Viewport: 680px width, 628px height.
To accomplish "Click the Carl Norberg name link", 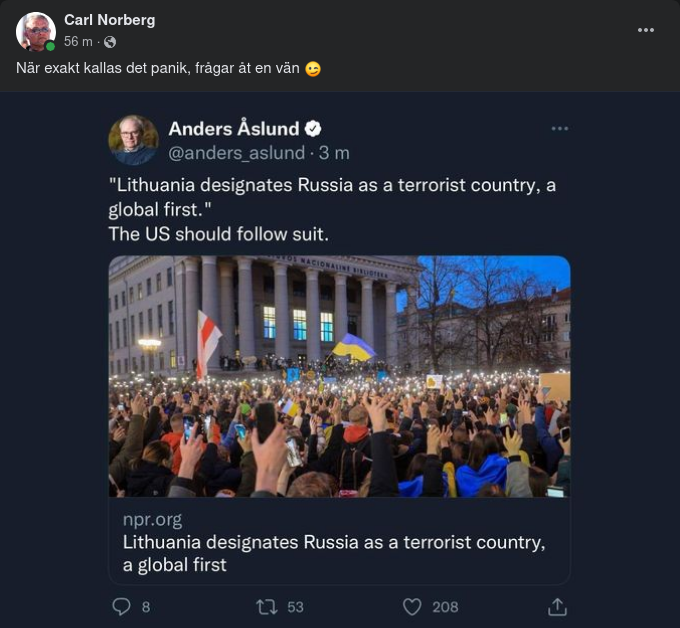I will pos(109,20).
